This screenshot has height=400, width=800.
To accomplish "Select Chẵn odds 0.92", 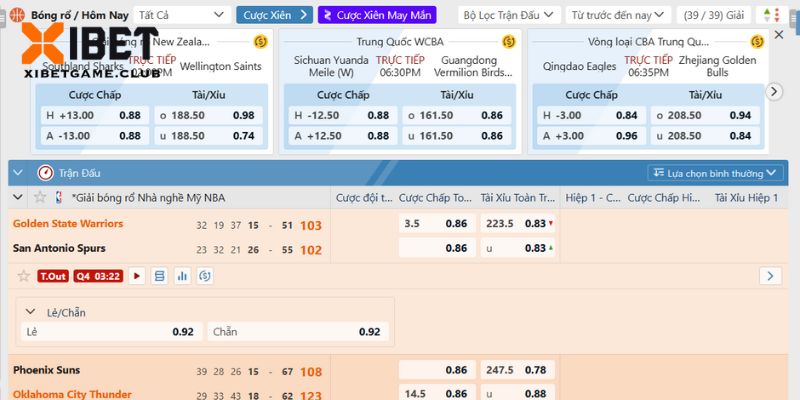I will coord(298,332).
